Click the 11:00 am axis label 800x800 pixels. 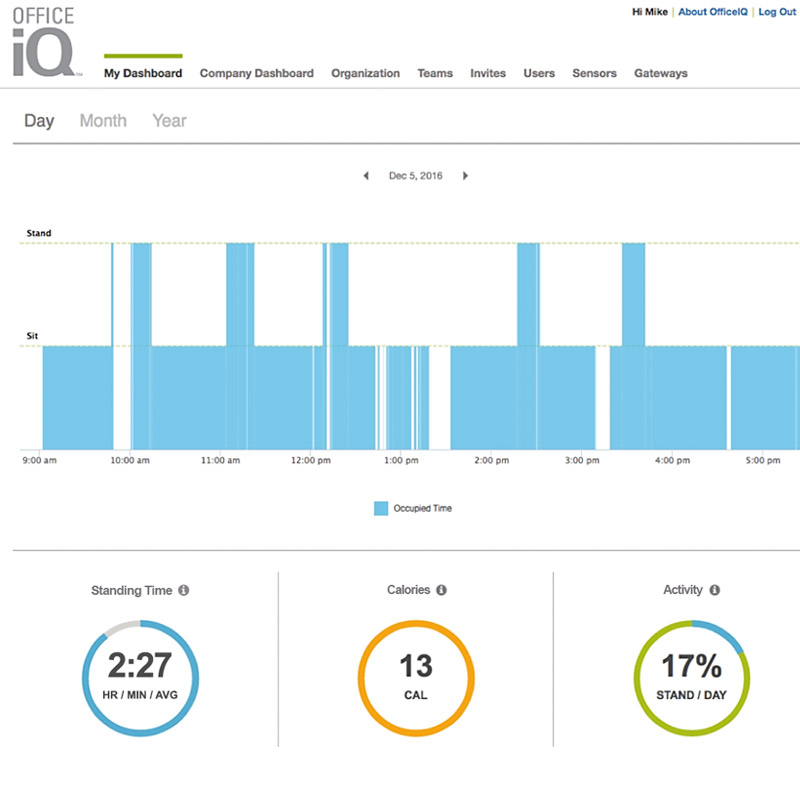click(220, 461)
